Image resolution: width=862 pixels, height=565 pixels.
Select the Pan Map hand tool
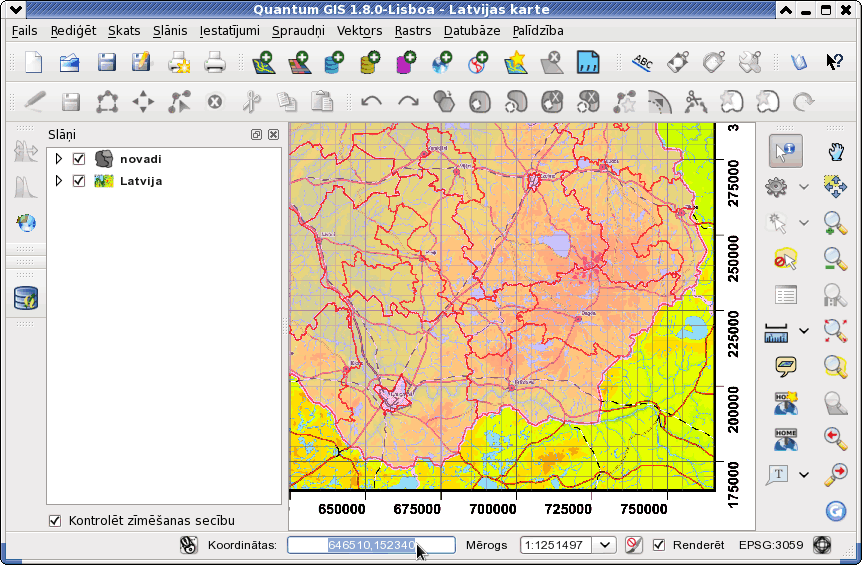[835, 151]
